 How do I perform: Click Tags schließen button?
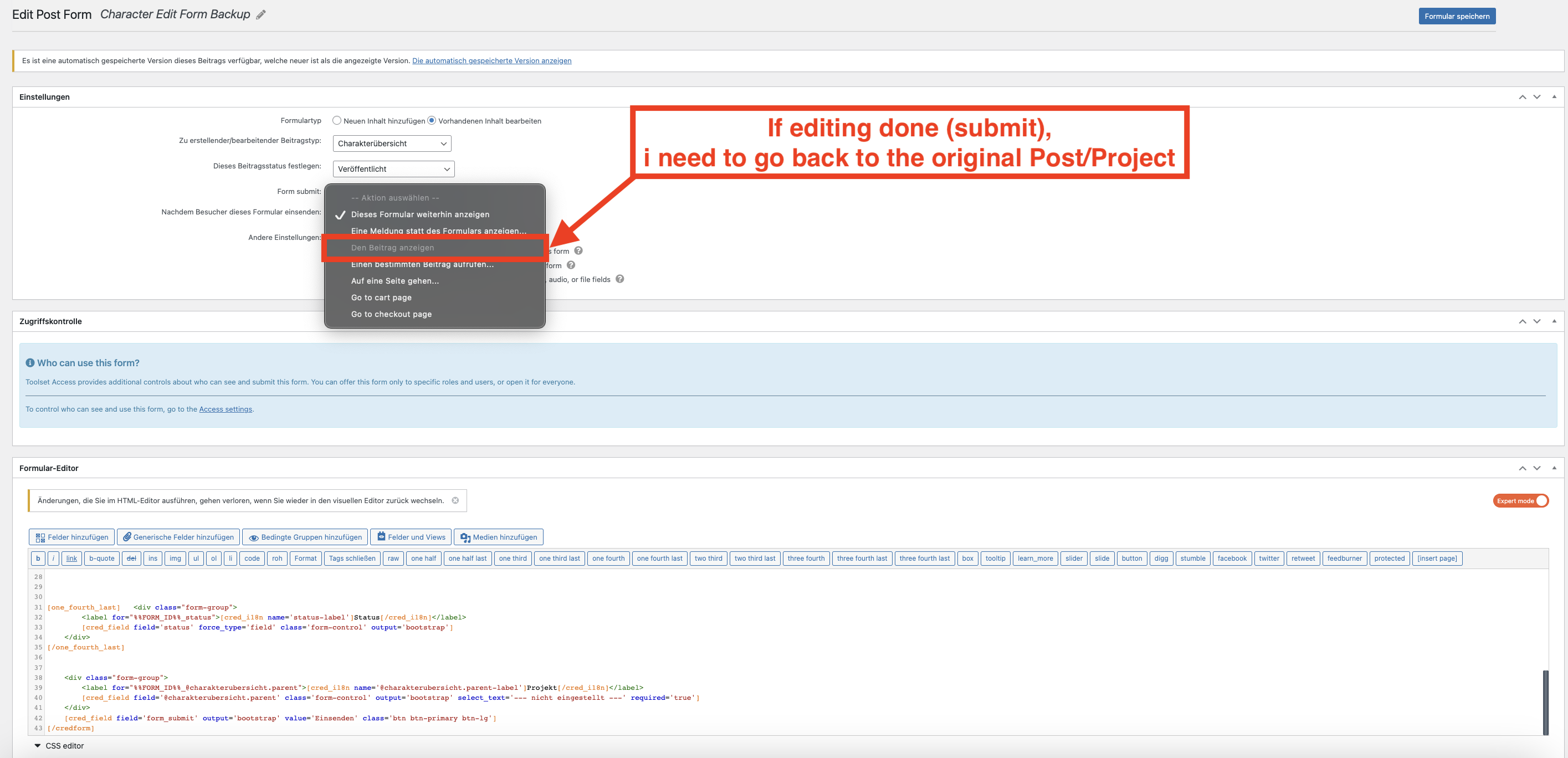352,559
